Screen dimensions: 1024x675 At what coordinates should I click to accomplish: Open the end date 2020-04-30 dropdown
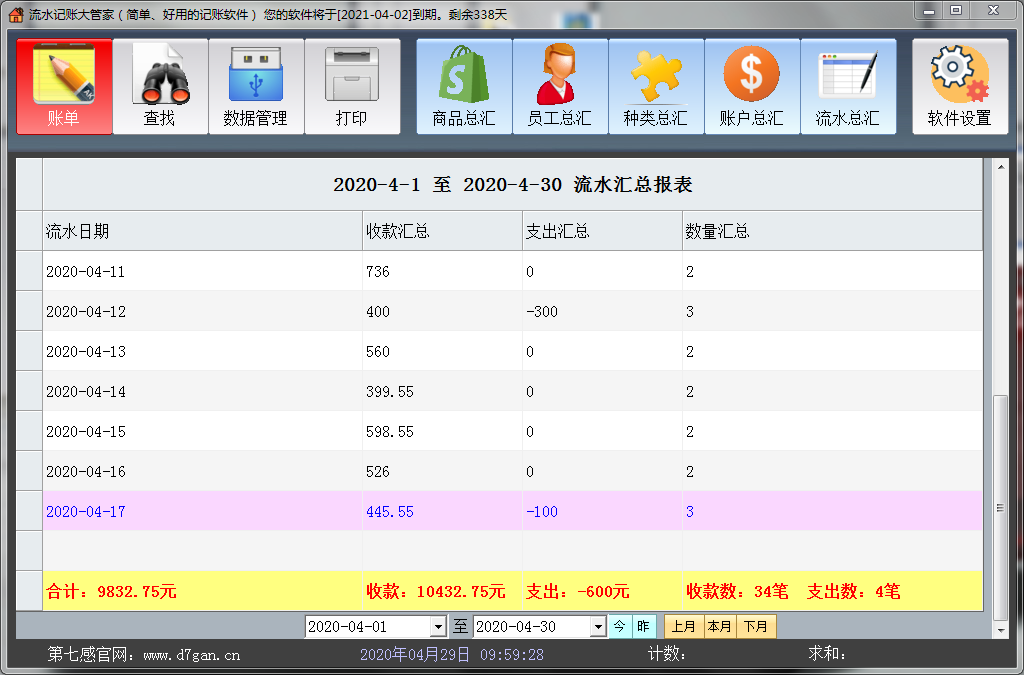click(597, 626)
